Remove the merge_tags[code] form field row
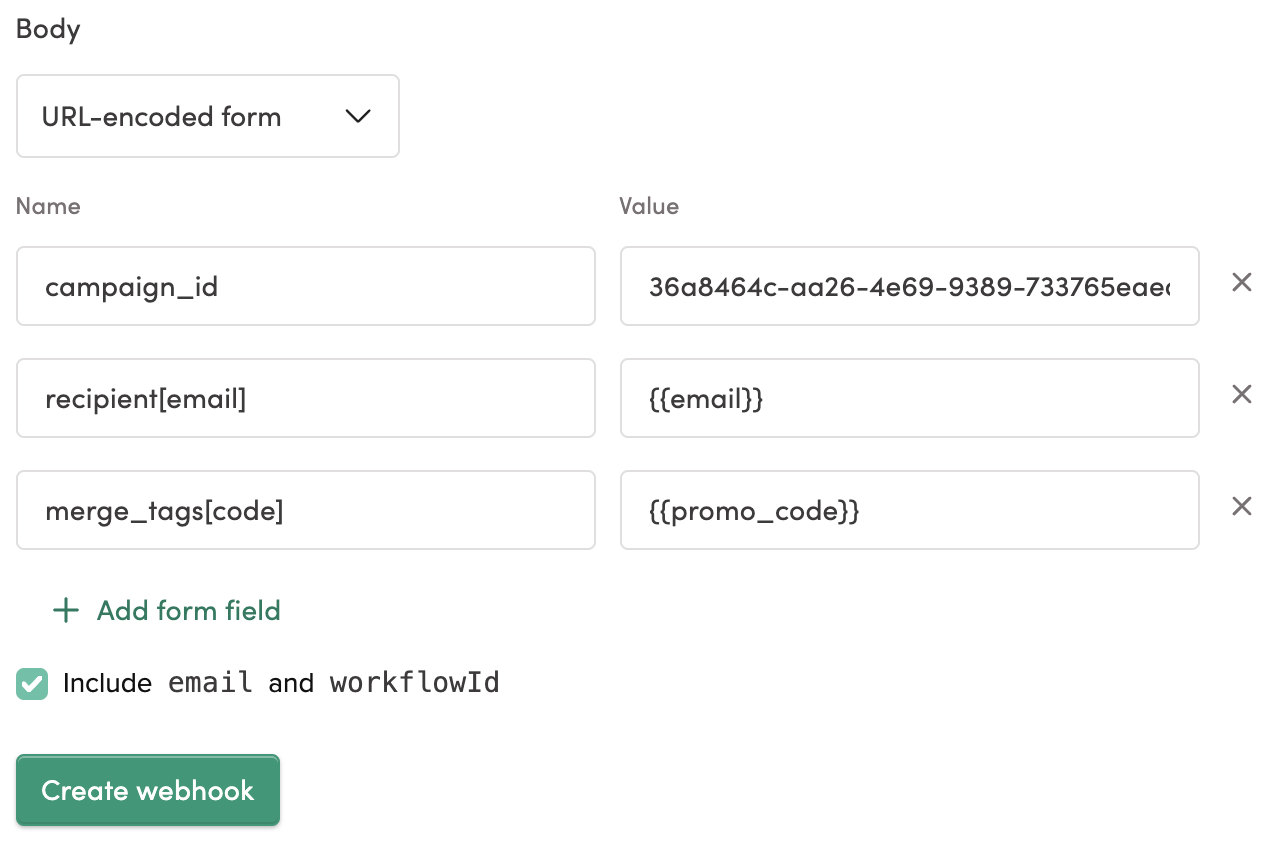The width and height of the screenshot is (1288, 852). (1241, 507)
